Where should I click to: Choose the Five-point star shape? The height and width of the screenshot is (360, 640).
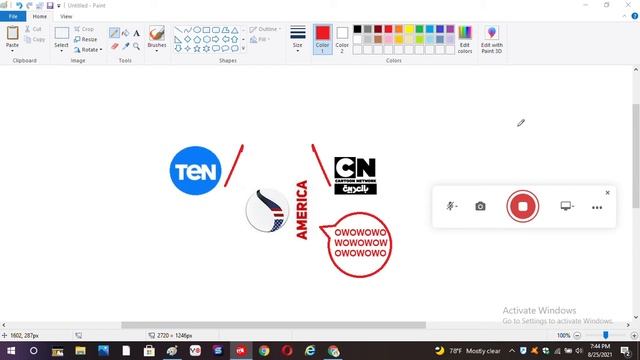[x=197, y=49]
